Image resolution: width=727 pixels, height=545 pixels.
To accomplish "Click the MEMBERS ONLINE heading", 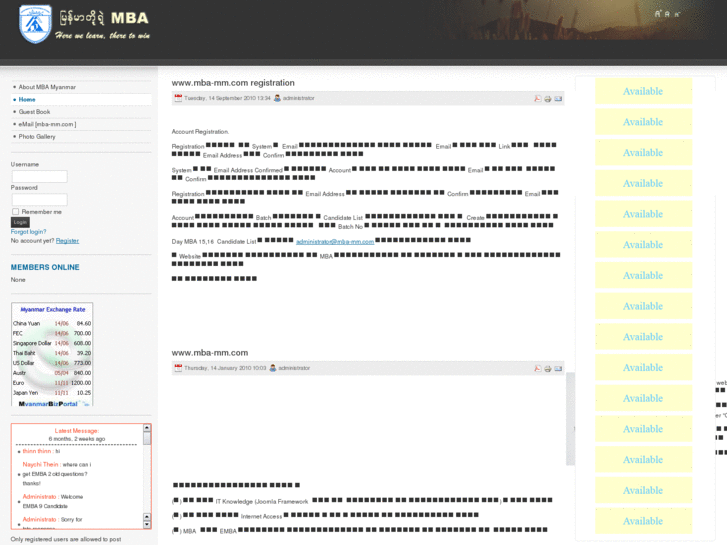I will (45, 267).
